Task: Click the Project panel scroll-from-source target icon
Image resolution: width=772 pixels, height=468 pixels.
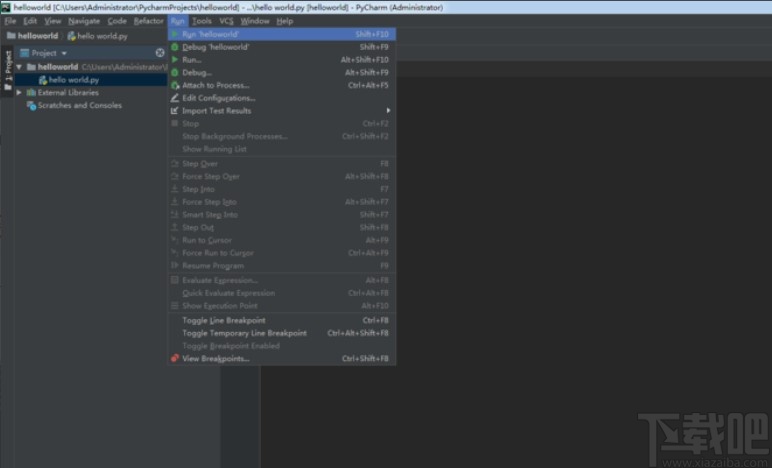Action: (x=160, y=53)
